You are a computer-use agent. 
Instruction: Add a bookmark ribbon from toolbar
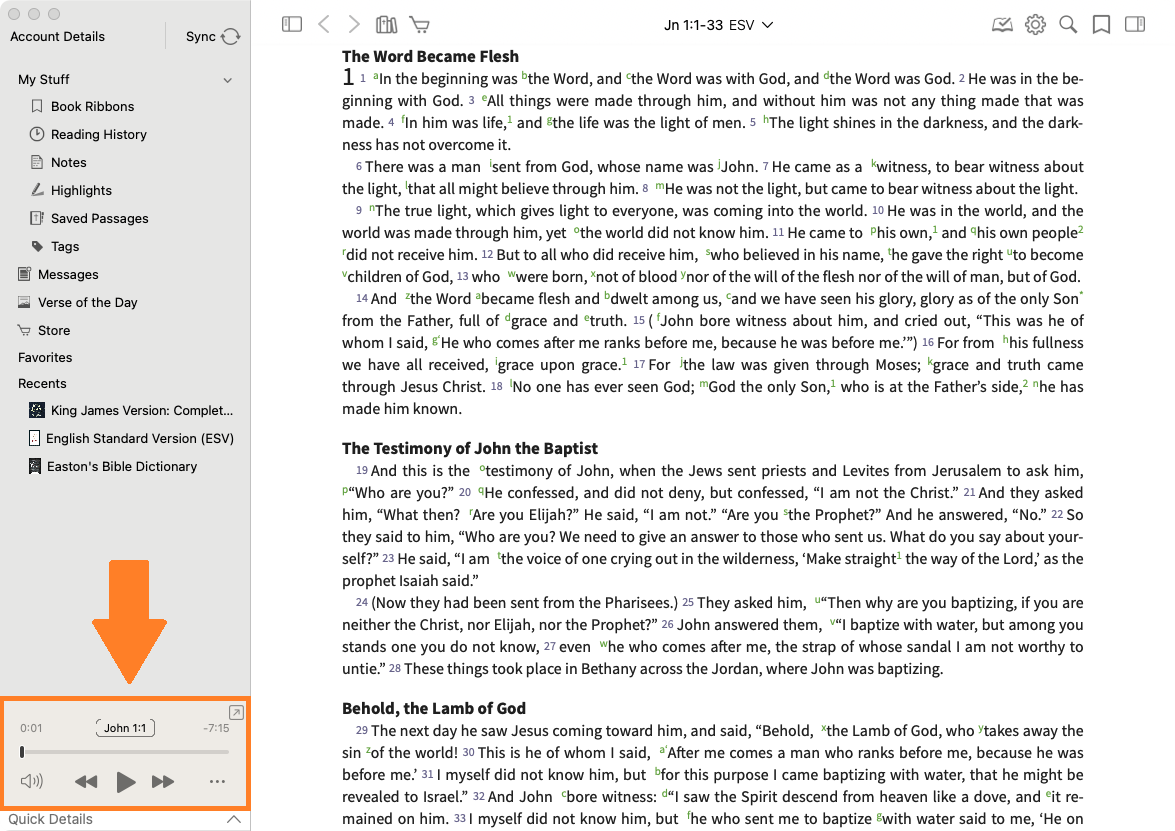click(1101, 24)
